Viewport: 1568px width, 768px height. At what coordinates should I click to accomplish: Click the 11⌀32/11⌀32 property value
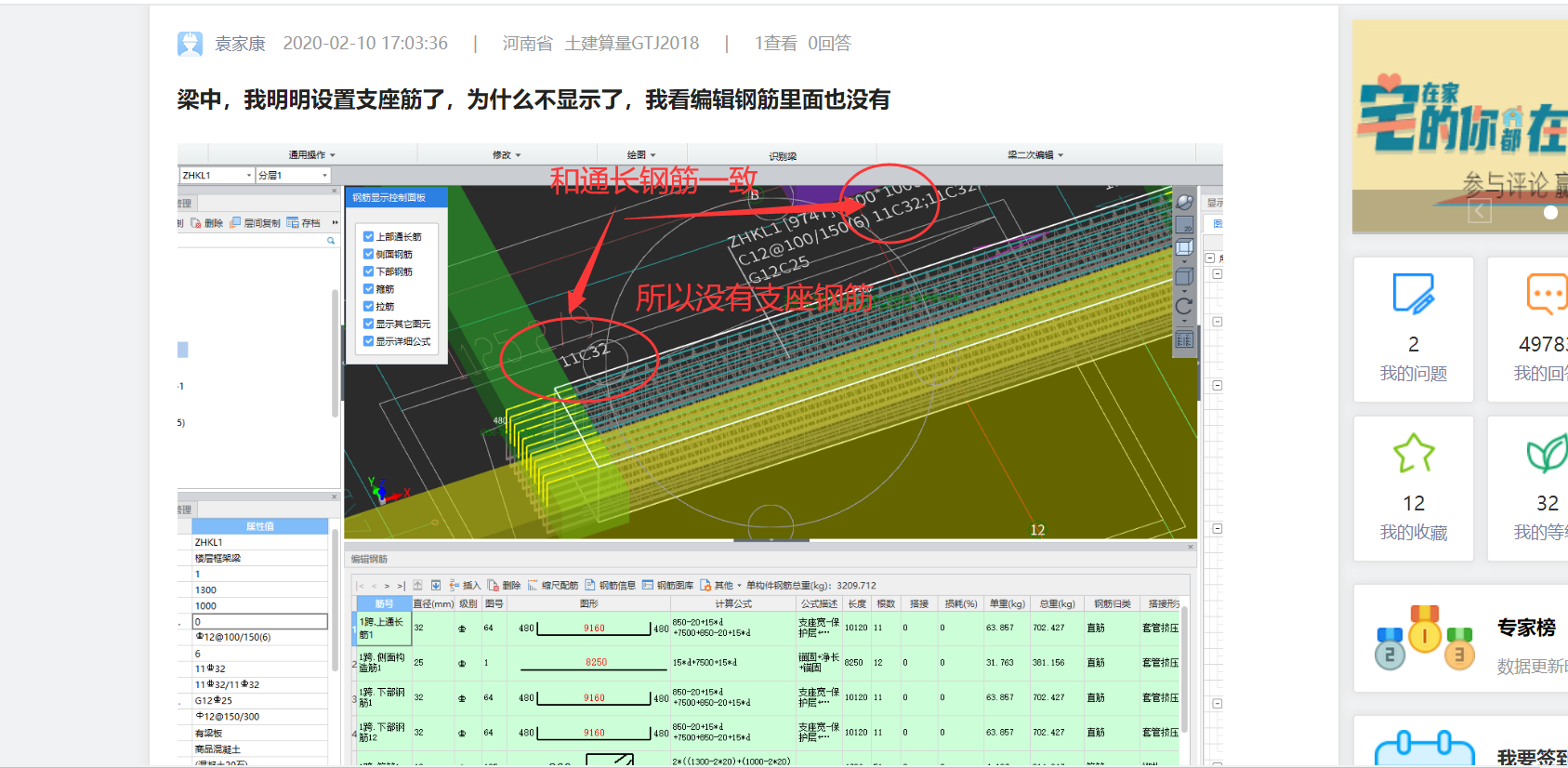pos(227,684)
